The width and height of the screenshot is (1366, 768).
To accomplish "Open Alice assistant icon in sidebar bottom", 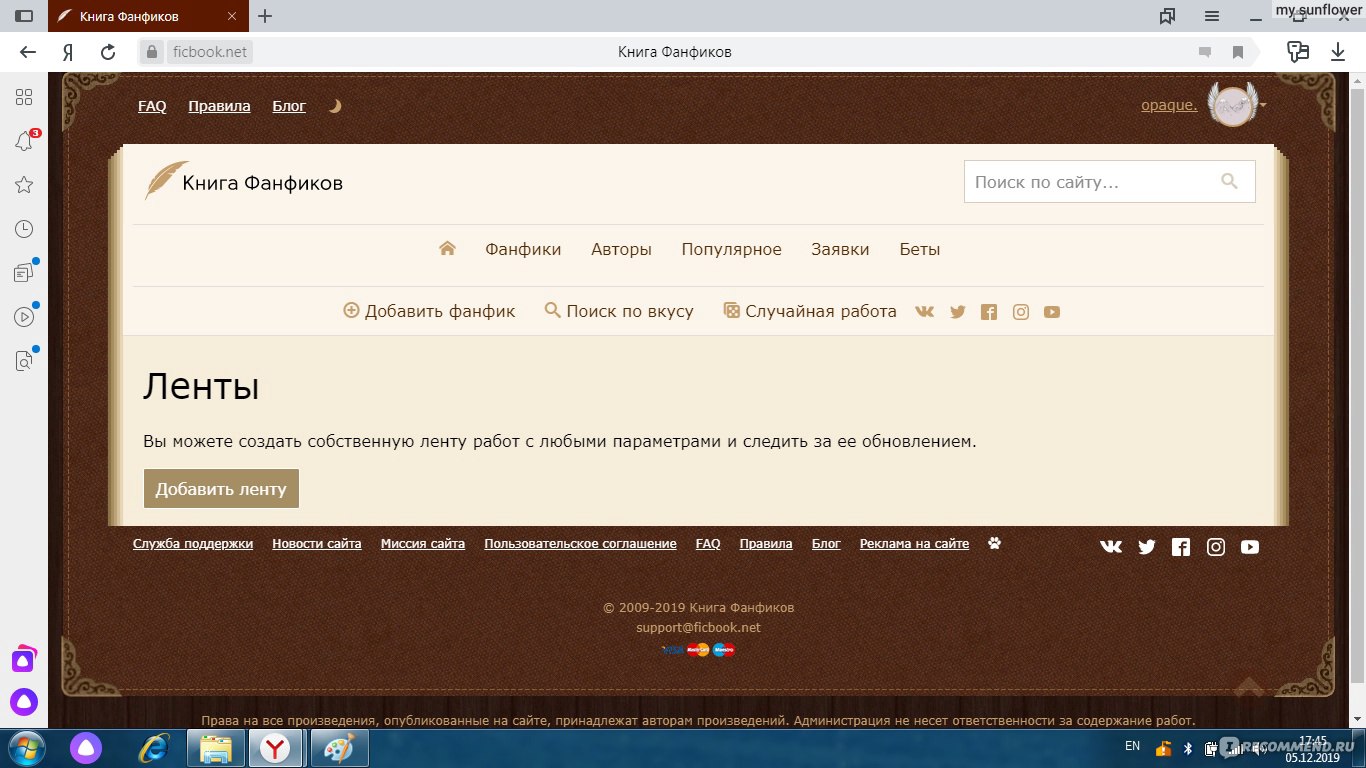I will point(24,701).
